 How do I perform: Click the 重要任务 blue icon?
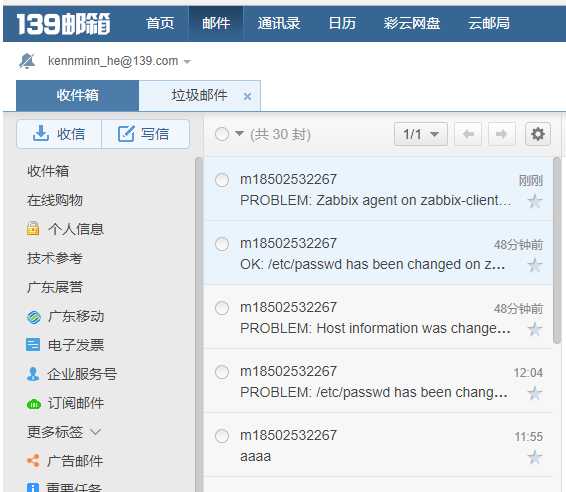(33, 487)
